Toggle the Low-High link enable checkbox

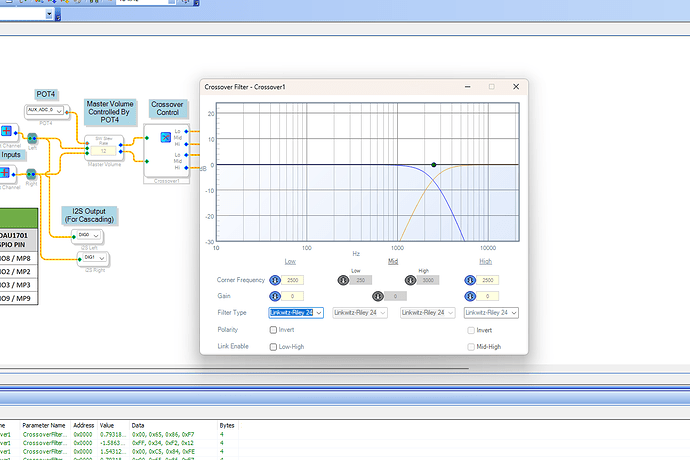[274, 346]
